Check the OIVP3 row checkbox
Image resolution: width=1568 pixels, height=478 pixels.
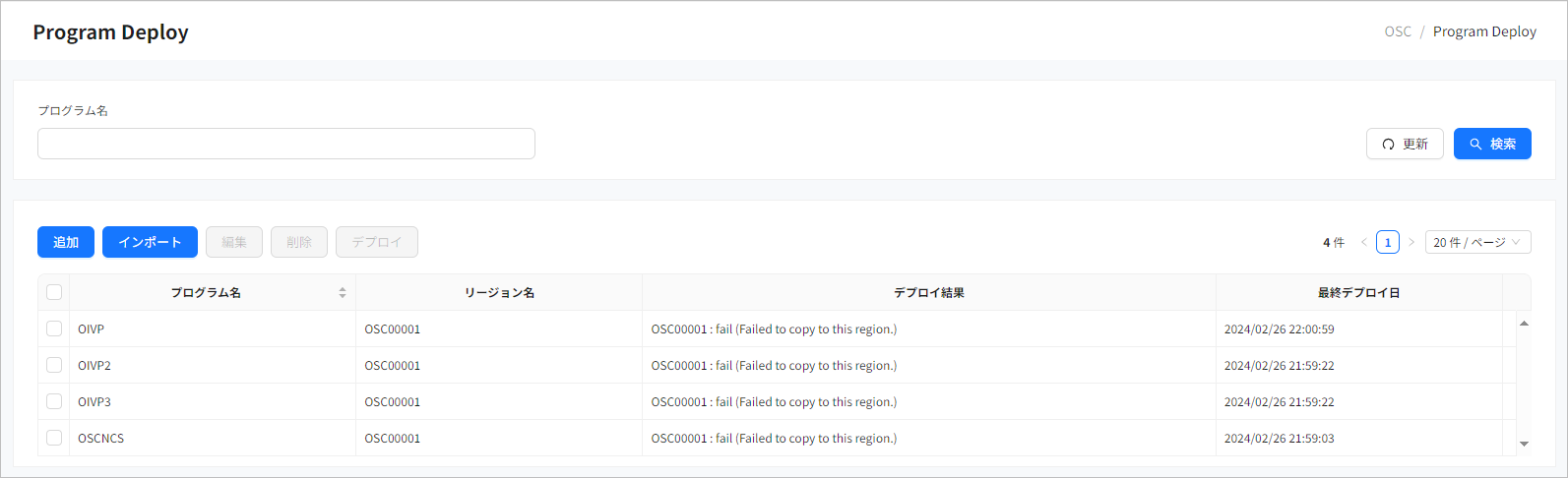pyautogui.click(x=54, y=401)
